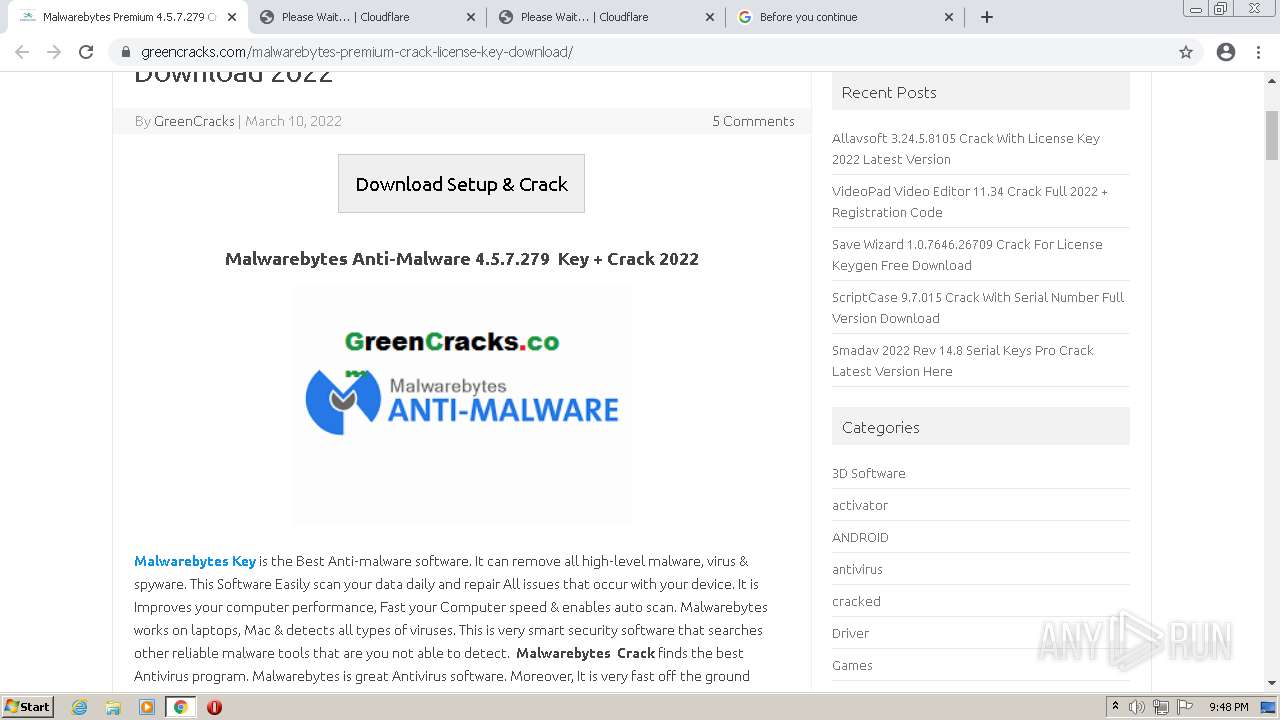This screenshot has width=1280, height=720.
Task: View site info via the padlock icon
Action: [x=126, y=52]
